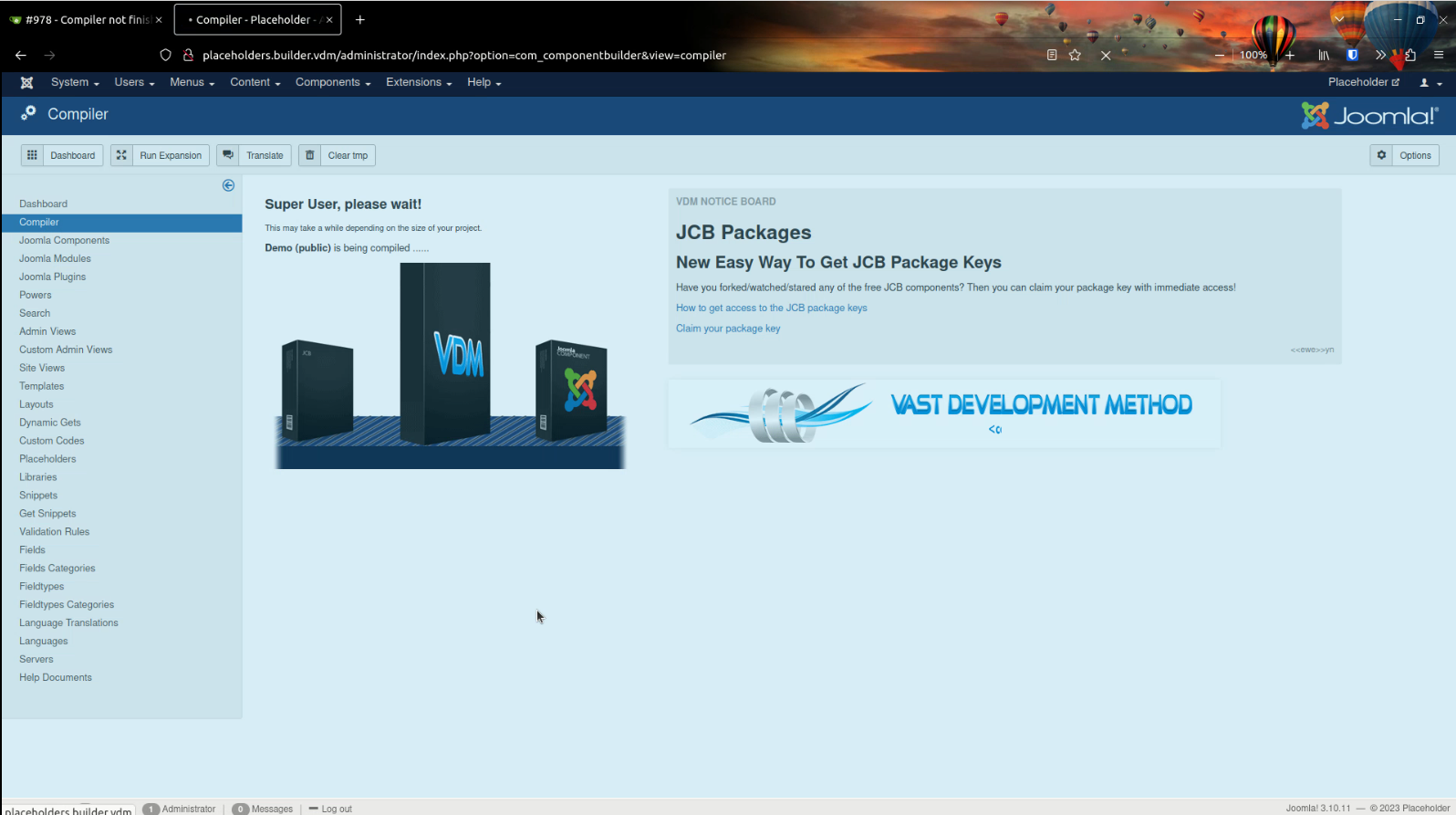Click the browser back arrow

[21, 55]
